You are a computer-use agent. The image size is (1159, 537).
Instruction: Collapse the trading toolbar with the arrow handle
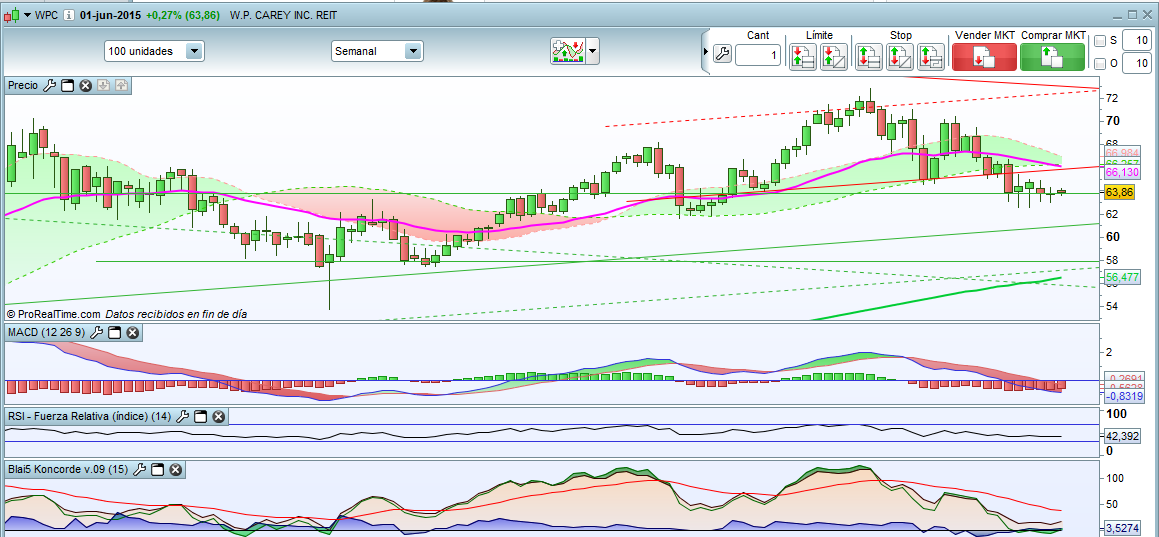click(x=705, y=52)
